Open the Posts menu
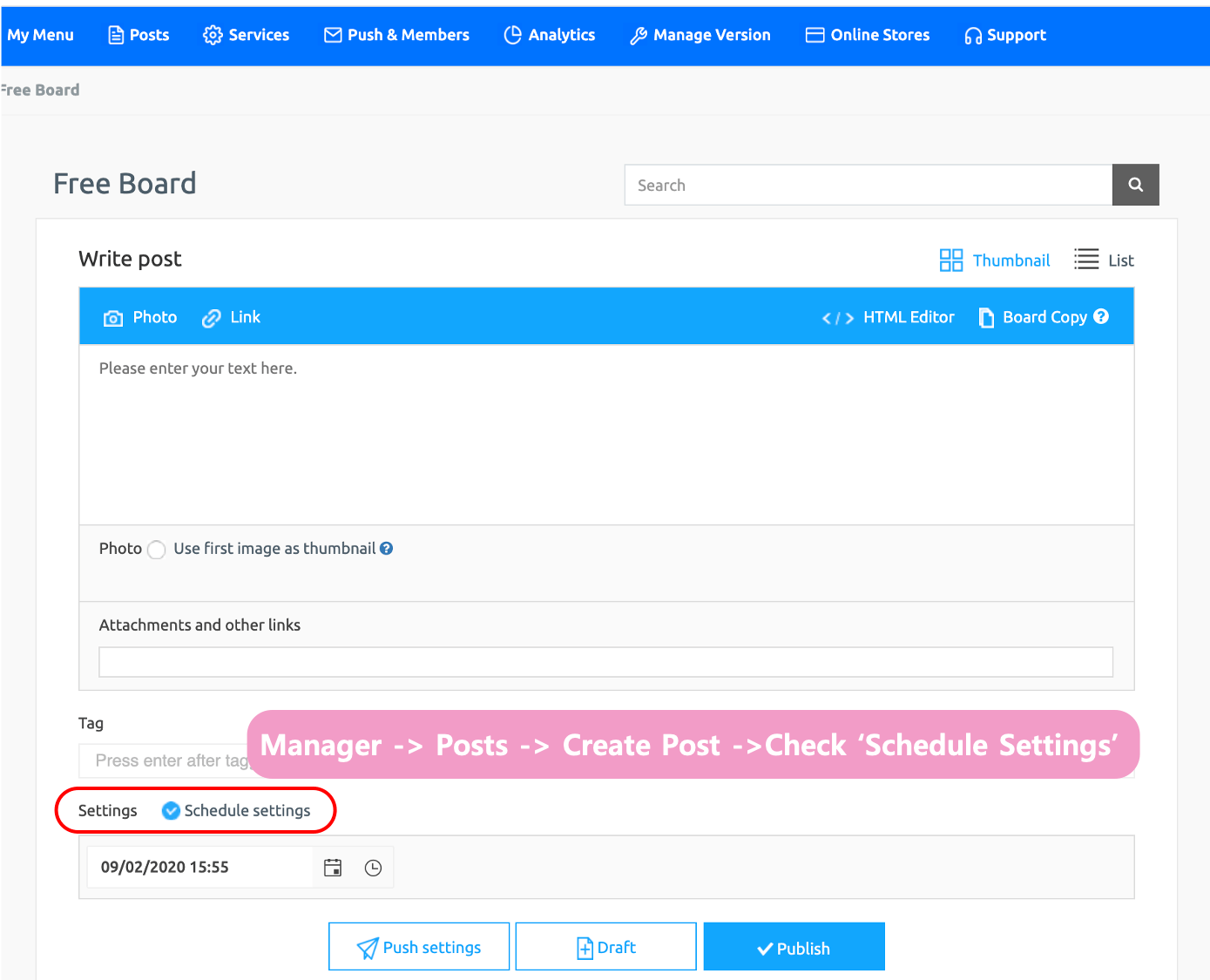1210x980 pixels. pyautogui.click(x=139, y=35)
